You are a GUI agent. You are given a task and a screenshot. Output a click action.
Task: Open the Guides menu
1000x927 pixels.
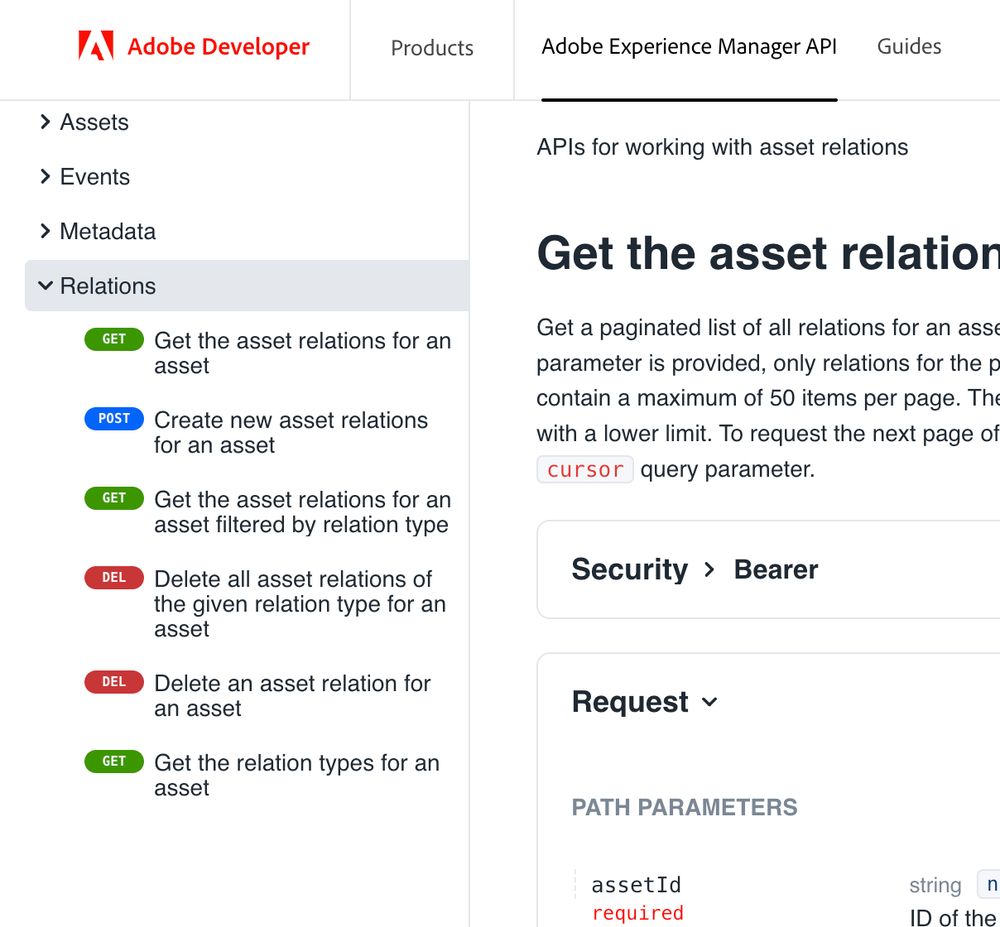[908, 46]
